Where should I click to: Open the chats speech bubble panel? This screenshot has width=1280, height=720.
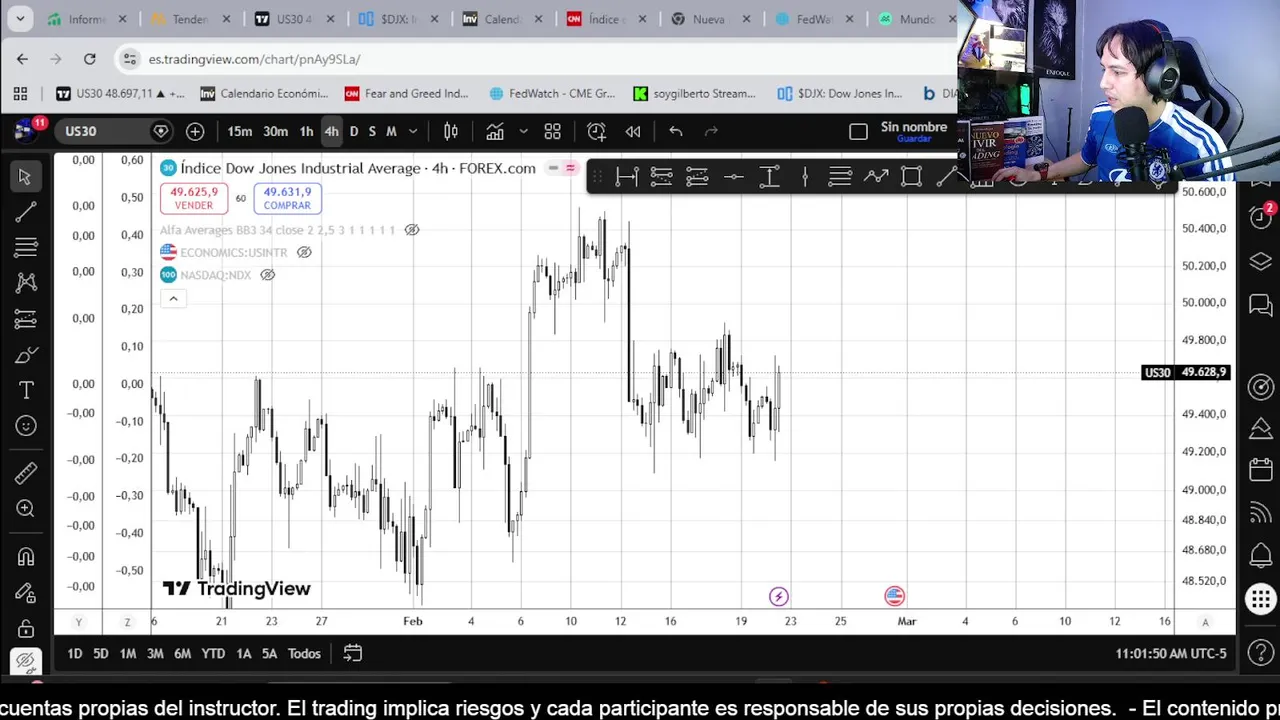(1260, 305)
